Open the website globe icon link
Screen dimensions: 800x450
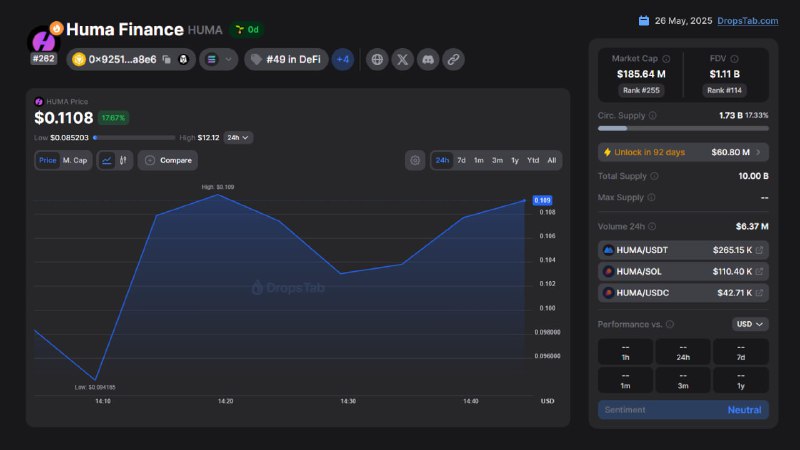[x=377, y=60]
